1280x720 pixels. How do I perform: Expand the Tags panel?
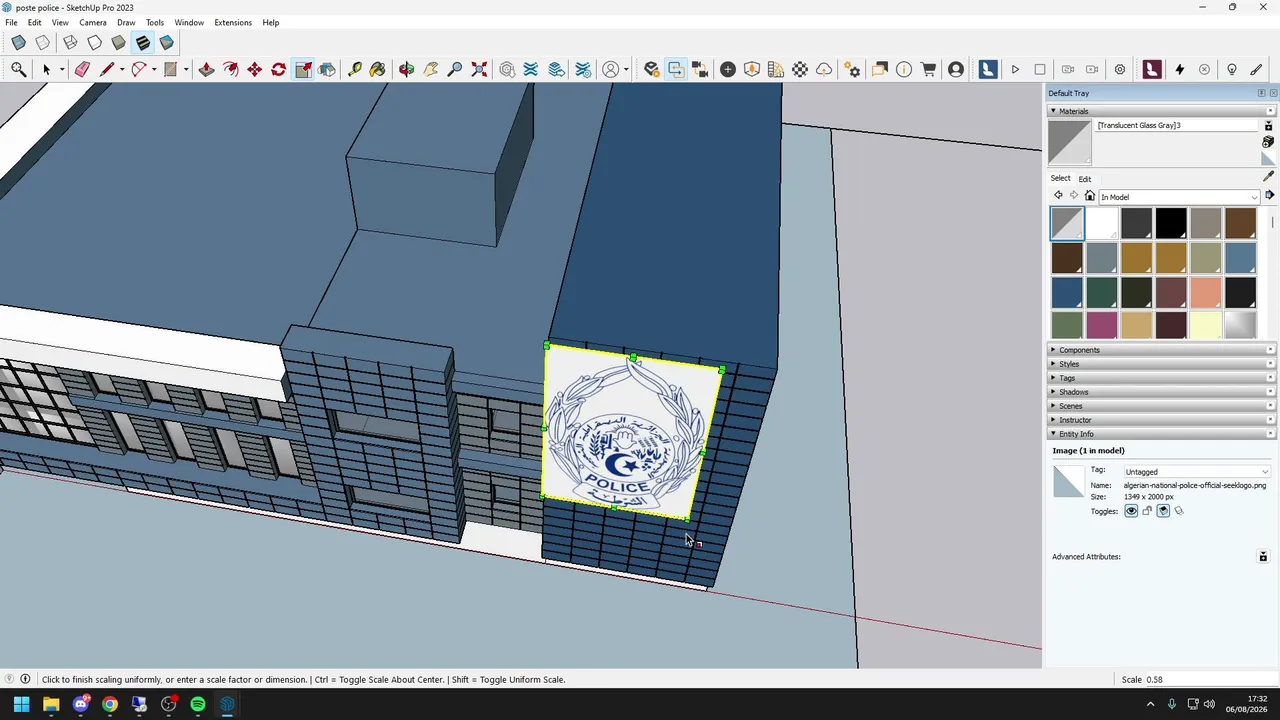(1160, 378)
